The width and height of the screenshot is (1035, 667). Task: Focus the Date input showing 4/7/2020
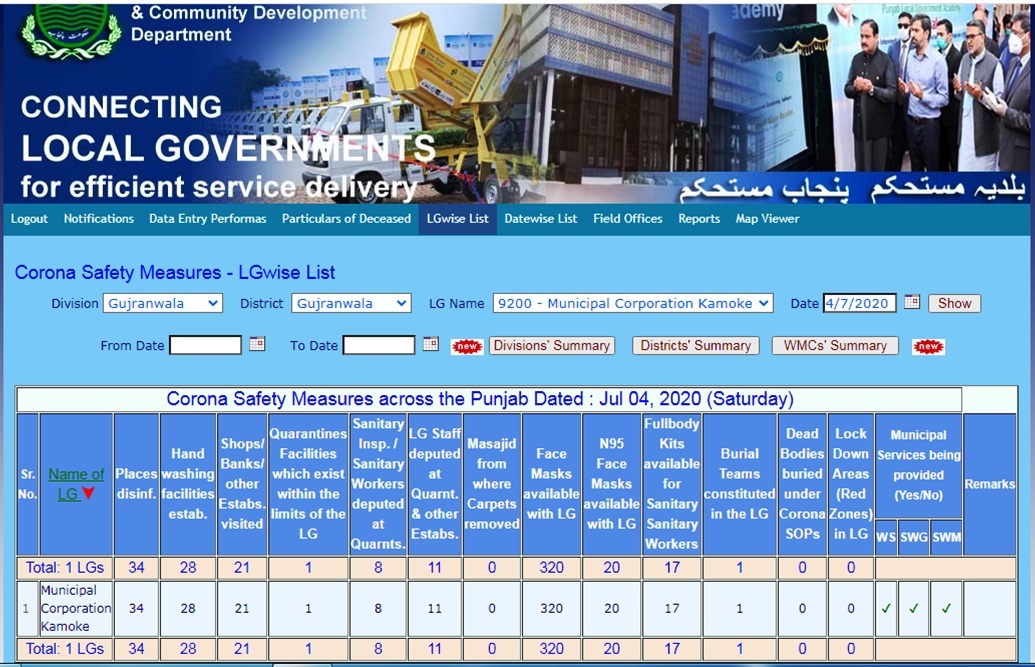[x=859, y=303]
